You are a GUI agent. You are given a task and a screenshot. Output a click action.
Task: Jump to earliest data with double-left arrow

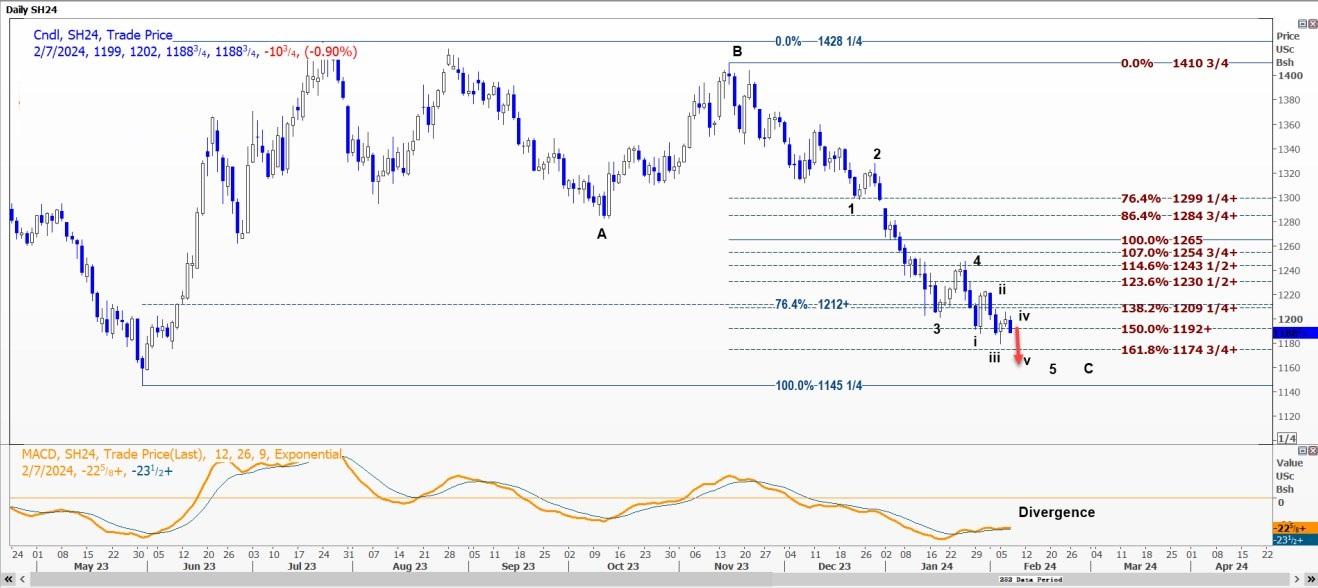click(x=9, y=579)
